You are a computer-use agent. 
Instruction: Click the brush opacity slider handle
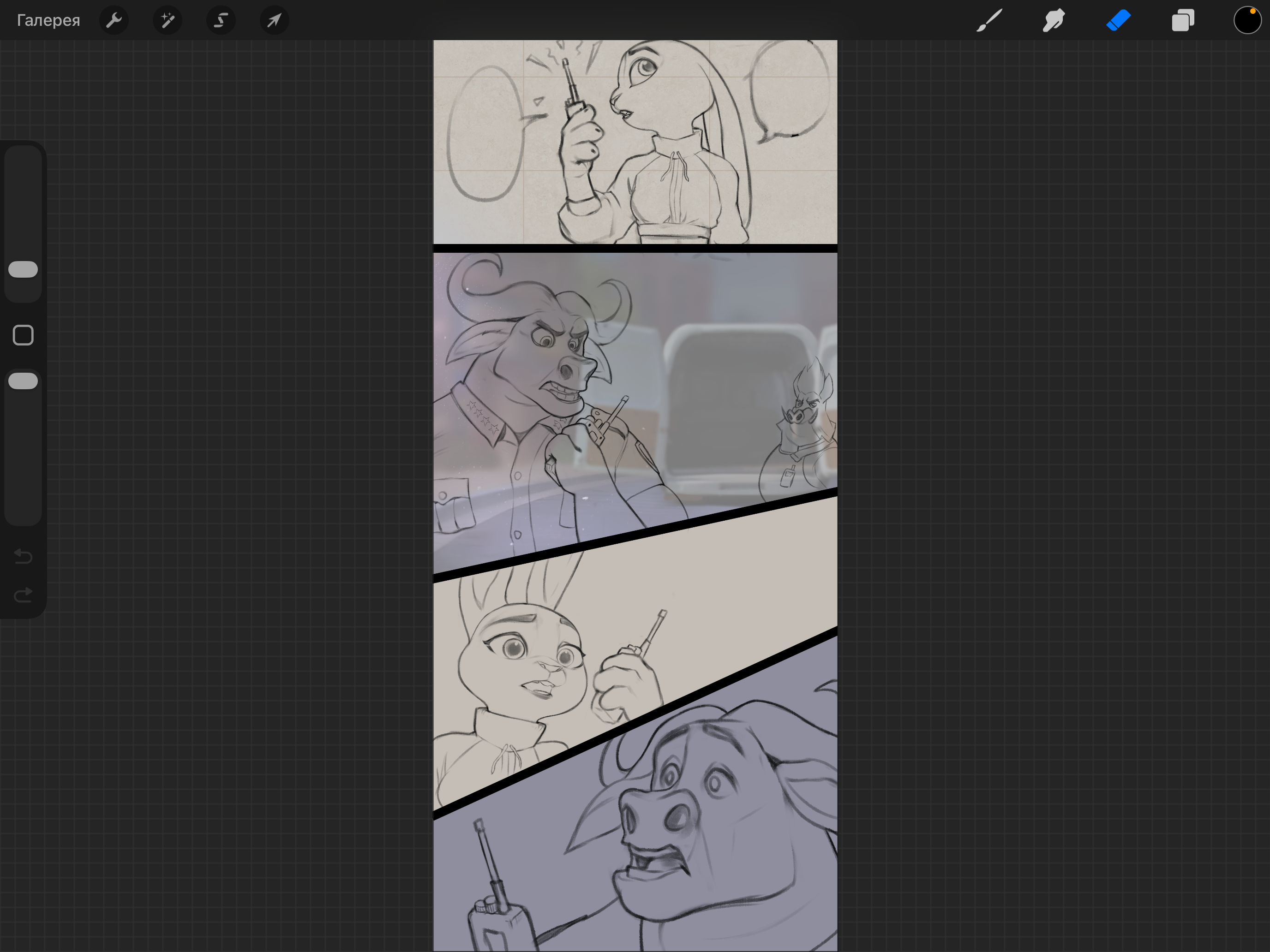24,381
